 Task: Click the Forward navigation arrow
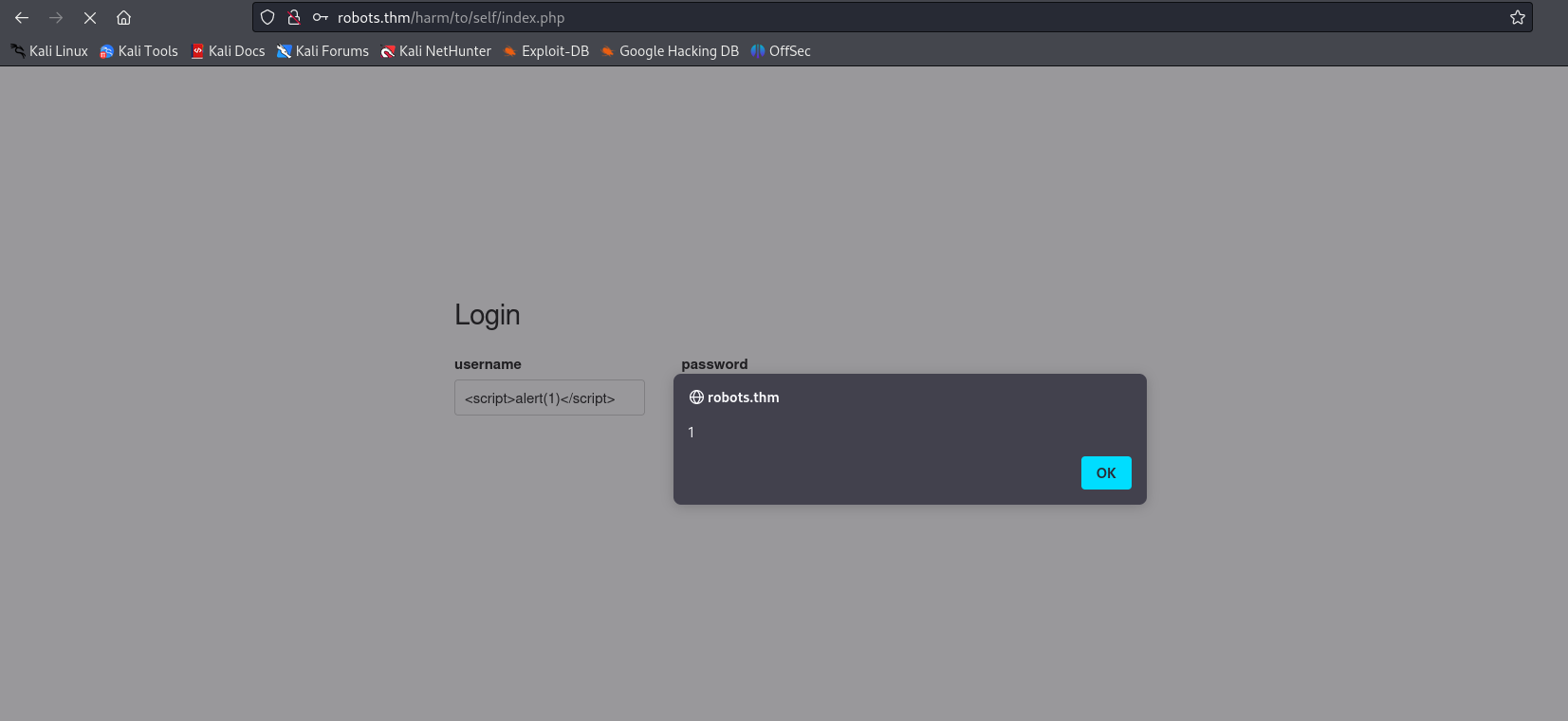coord(56,18)
